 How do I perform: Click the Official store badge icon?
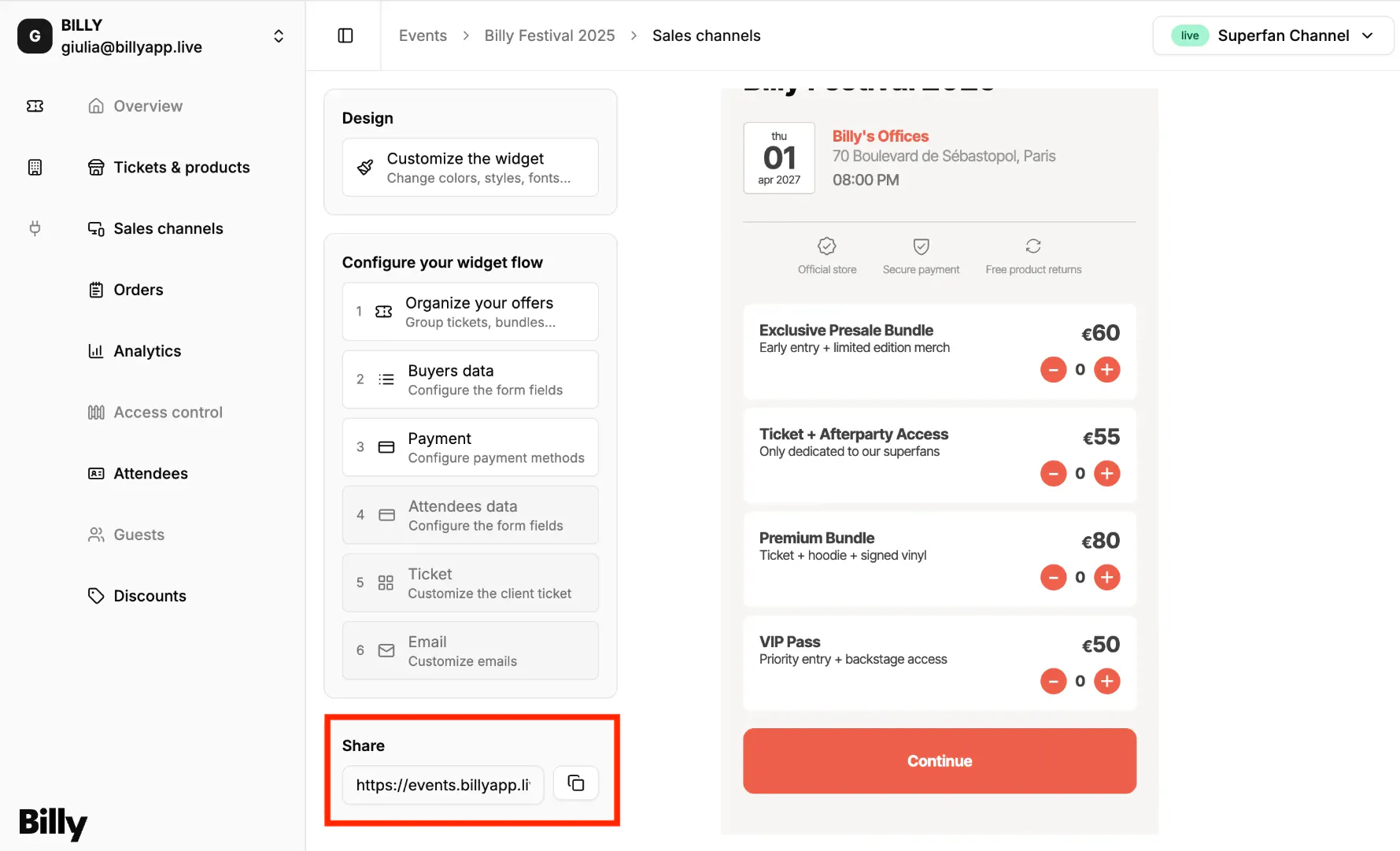pyautogui.click(x=826, y=246)
